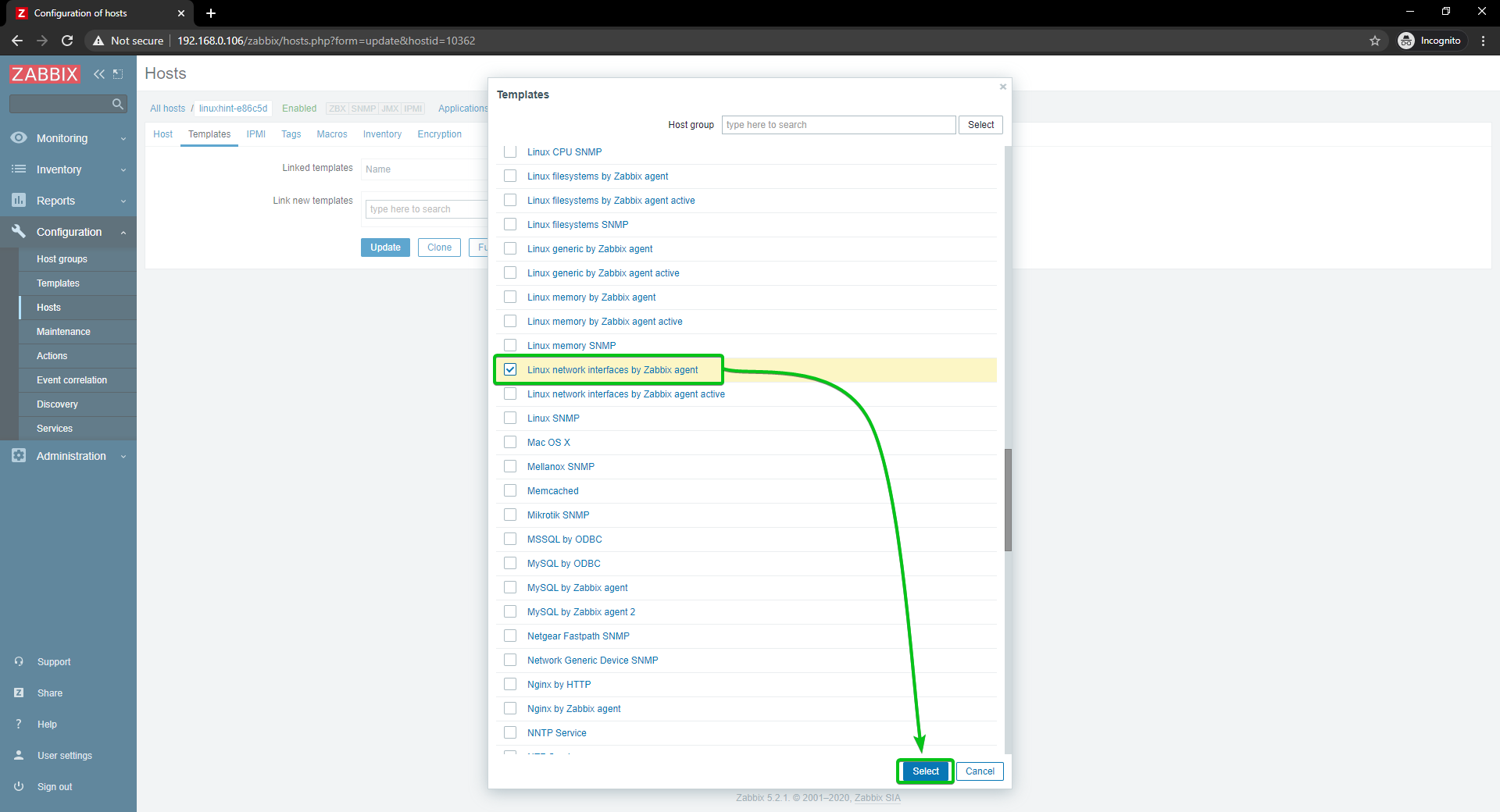Go back using browser back arrow
Viewport: 1500px width, 812px height.
point(17,41)
